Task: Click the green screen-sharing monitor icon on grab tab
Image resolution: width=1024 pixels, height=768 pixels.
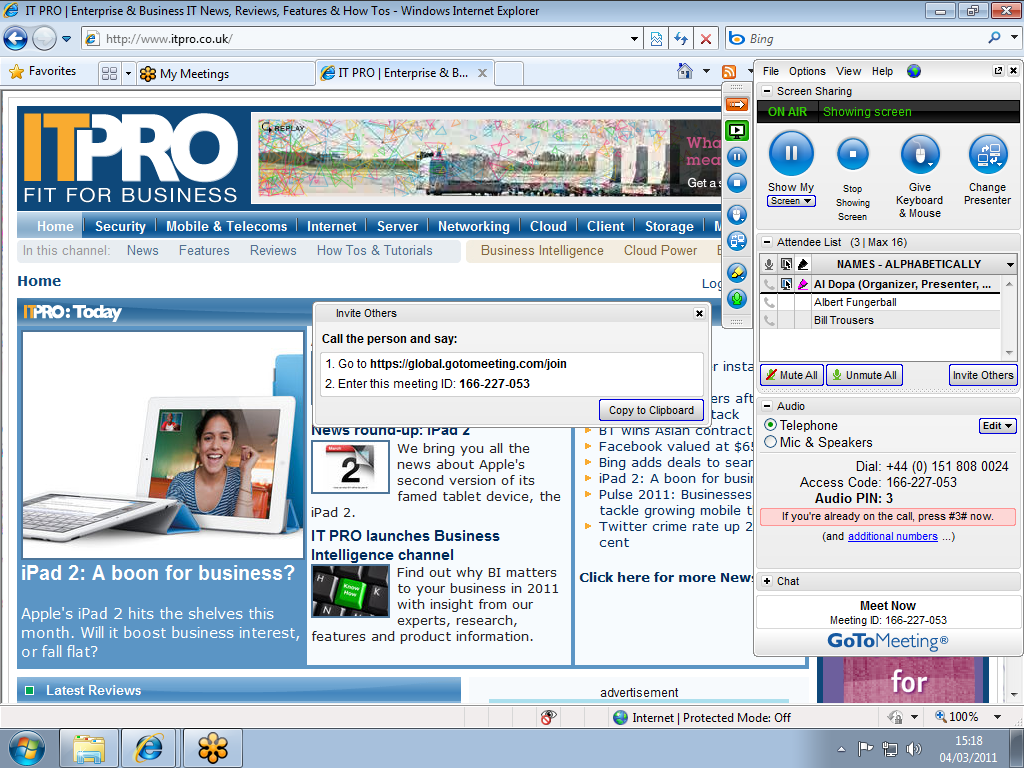Action: (737, 131)
